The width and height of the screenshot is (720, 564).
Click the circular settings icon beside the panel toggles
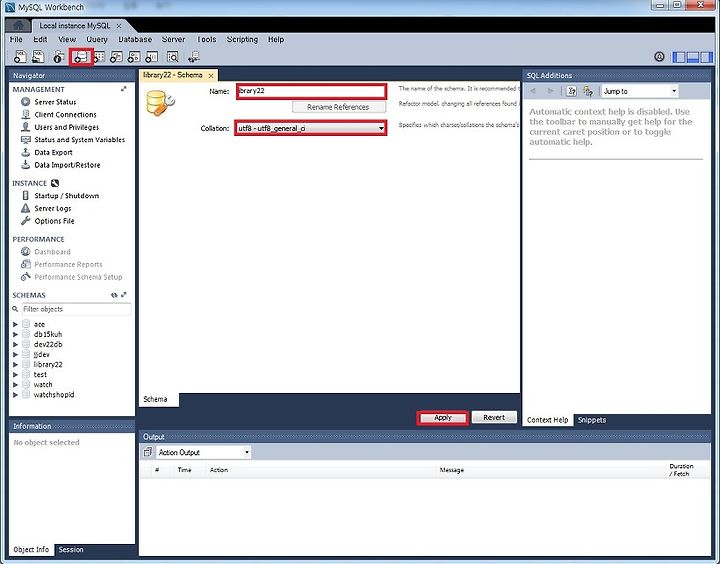pyautogui.click(x=659, y=56)
